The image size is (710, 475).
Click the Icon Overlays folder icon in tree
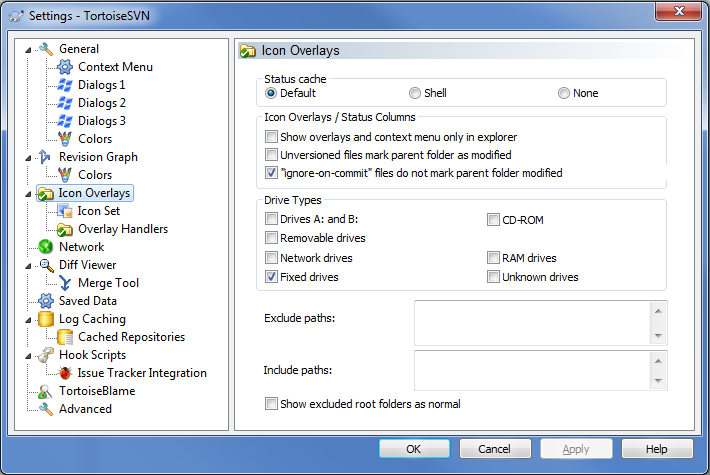46,193
